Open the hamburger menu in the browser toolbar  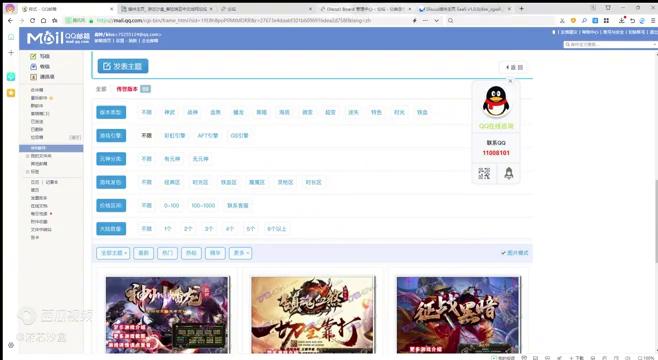653,20
